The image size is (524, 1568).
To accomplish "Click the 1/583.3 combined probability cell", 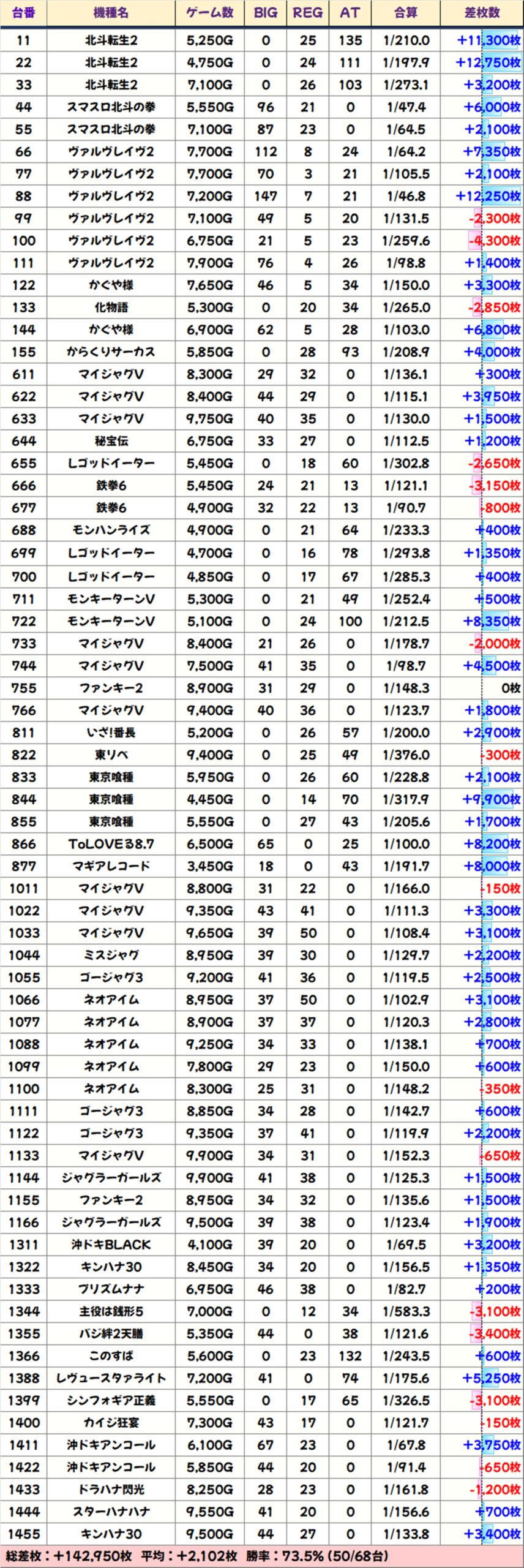I will [406, 1311].
